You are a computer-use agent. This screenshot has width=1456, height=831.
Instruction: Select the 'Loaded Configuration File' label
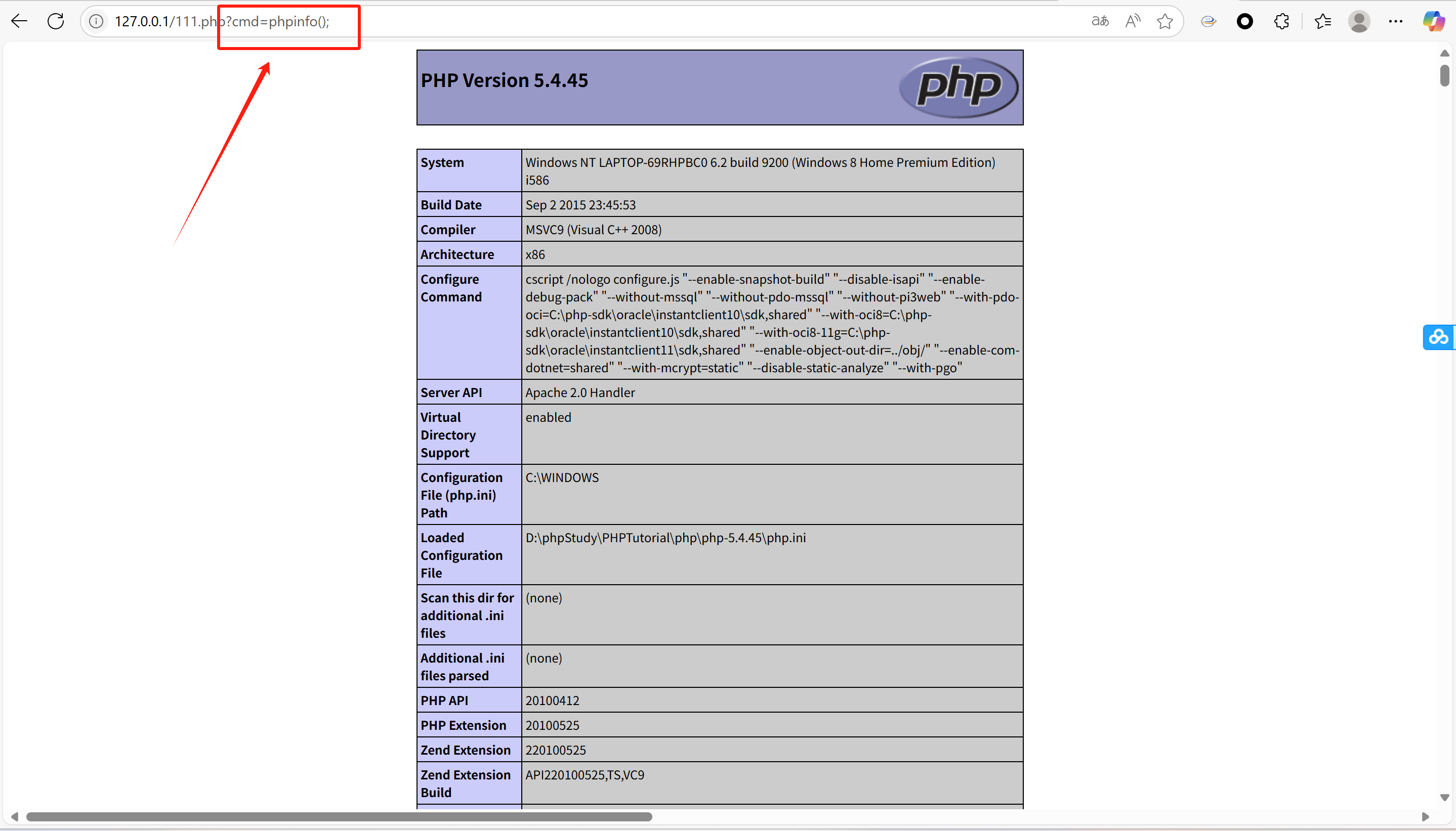click(462, 555)
